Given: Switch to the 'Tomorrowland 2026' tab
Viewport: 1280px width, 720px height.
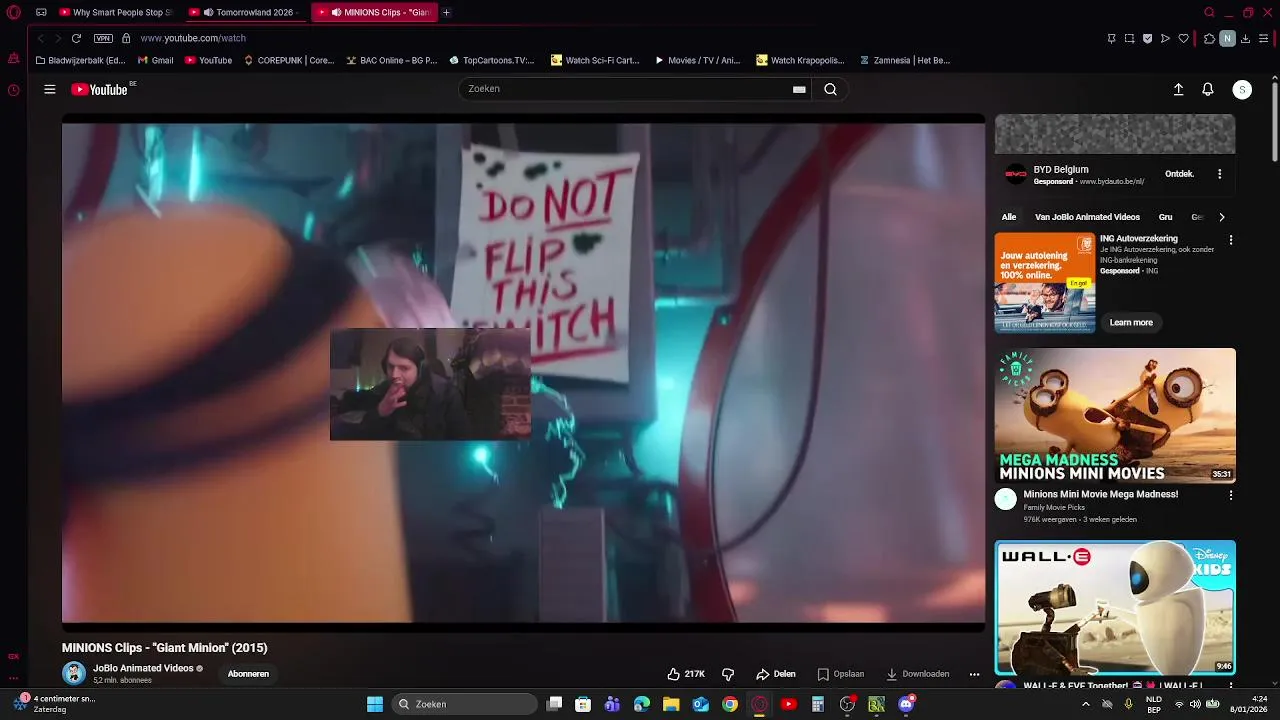Looking at the screenshot, I should [x=245, y=13].
